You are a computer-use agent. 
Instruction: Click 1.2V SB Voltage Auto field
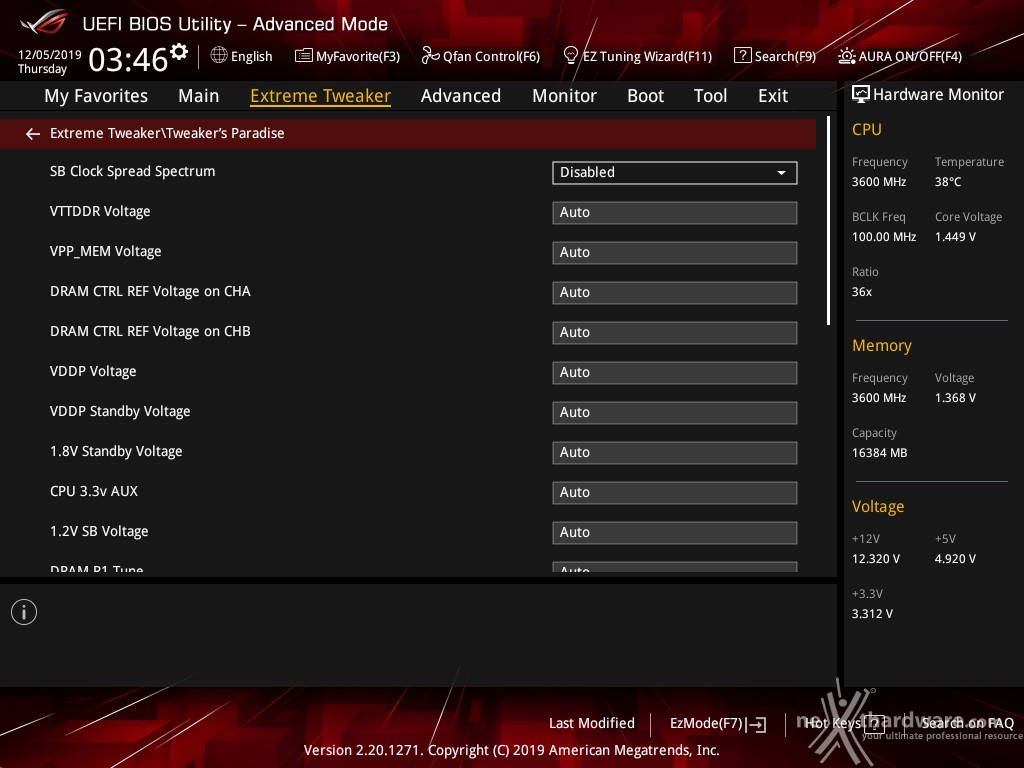[x=675, y=533]
